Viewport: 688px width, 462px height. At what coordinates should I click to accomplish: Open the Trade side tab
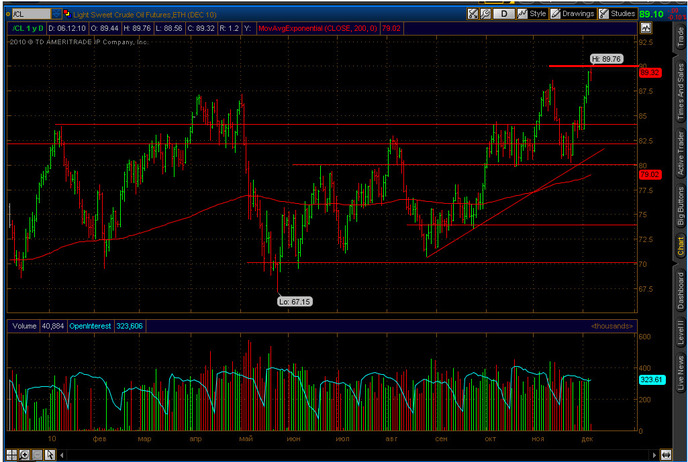(x=680, y=37)
